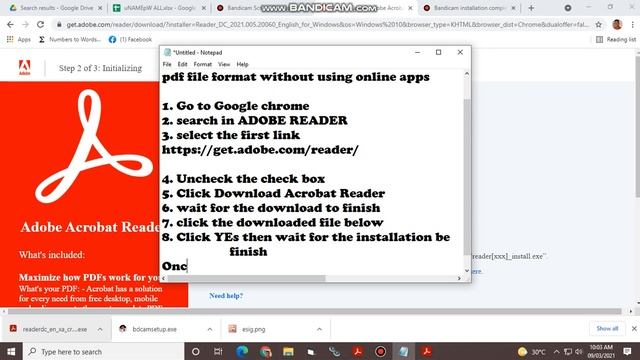Click the browser forward arrow
Viewport: 640px width, 360px height.
[x=25, y=24]
